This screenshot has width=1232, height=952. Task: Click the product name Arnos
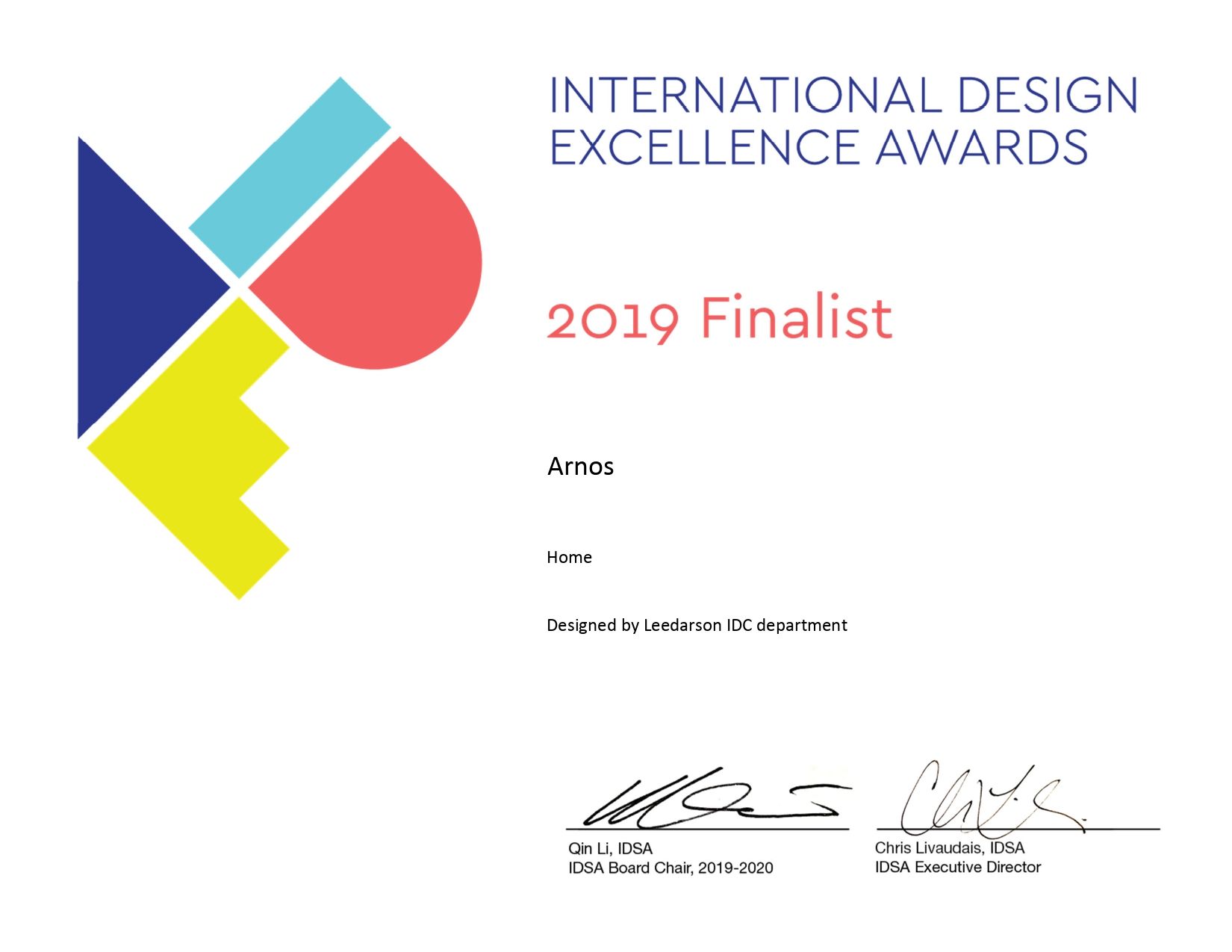pos(580,466)
